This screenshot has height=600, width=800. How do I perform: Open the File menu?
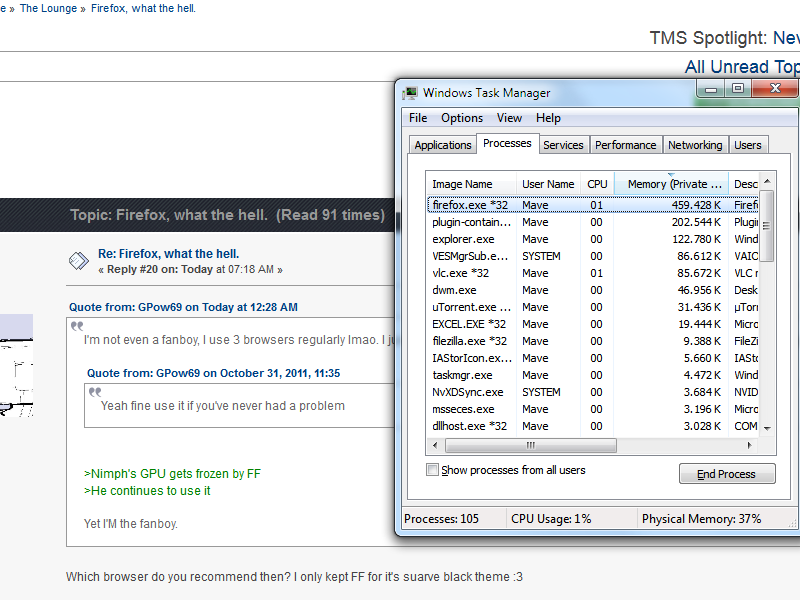pyautogui.click(x=418, y=118)
